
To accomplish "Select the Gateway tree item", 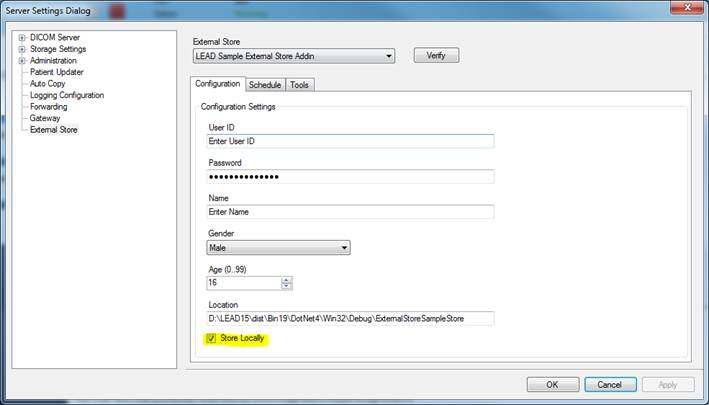I will point(46,118).
